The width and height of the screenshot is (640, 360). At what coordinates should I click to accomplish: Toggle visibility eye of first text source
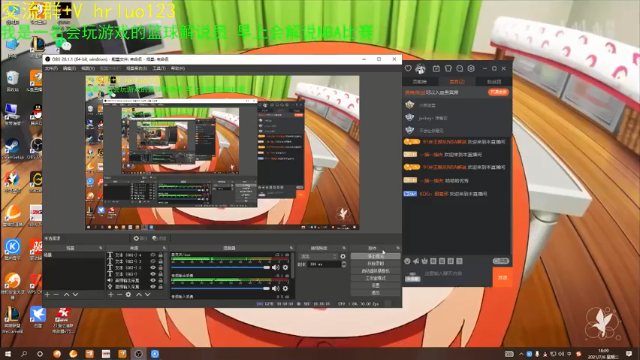click(153, 255)
